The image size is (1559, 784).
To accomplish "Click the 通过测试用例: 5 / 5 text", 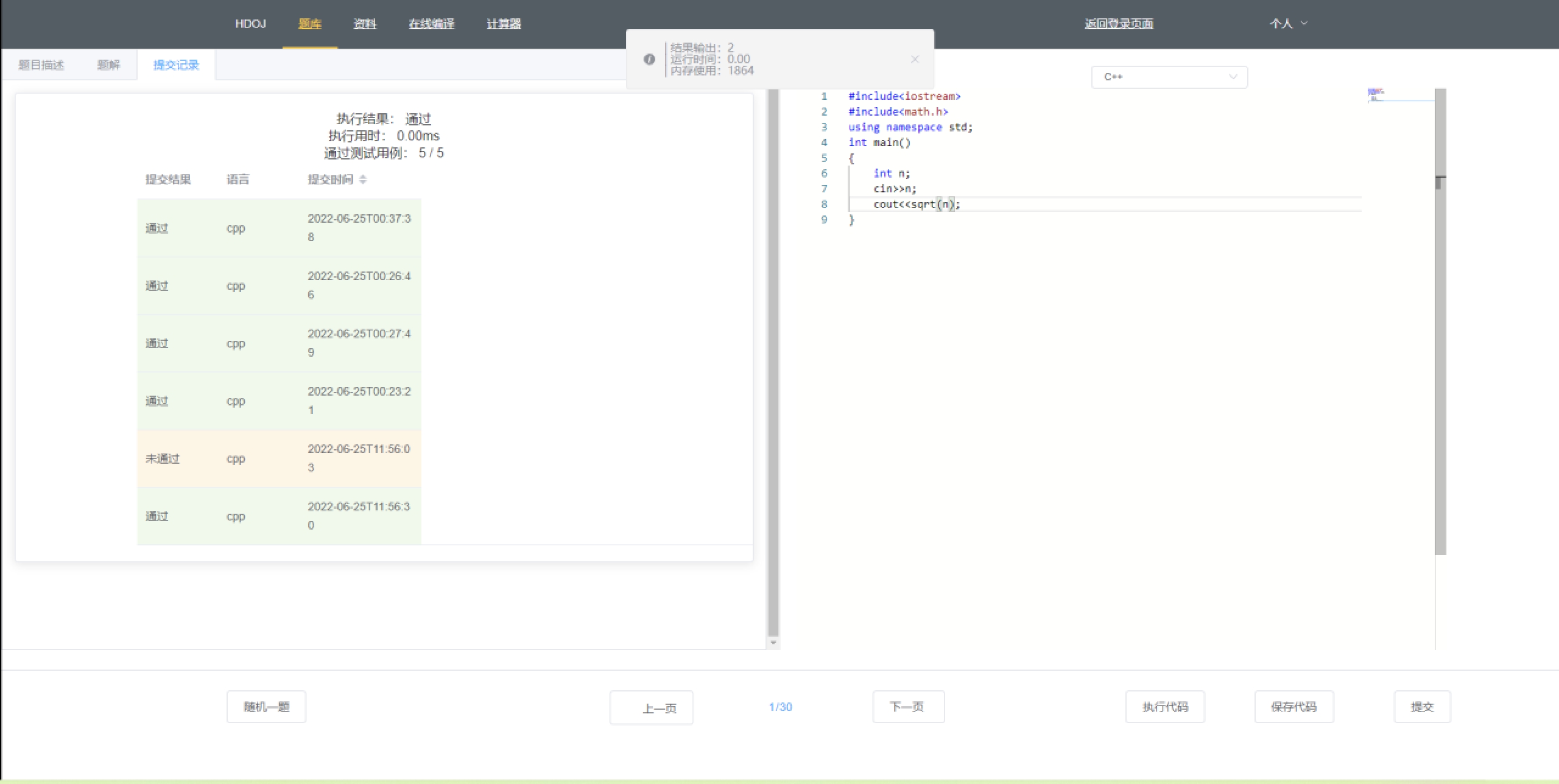I will point(384,153).
